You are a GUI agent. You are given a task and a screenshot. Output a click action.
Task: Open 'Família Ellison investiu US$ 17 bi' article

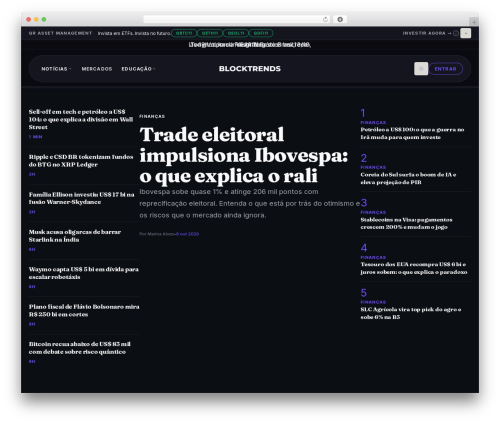pyautogui.click(x=81, y=198)
